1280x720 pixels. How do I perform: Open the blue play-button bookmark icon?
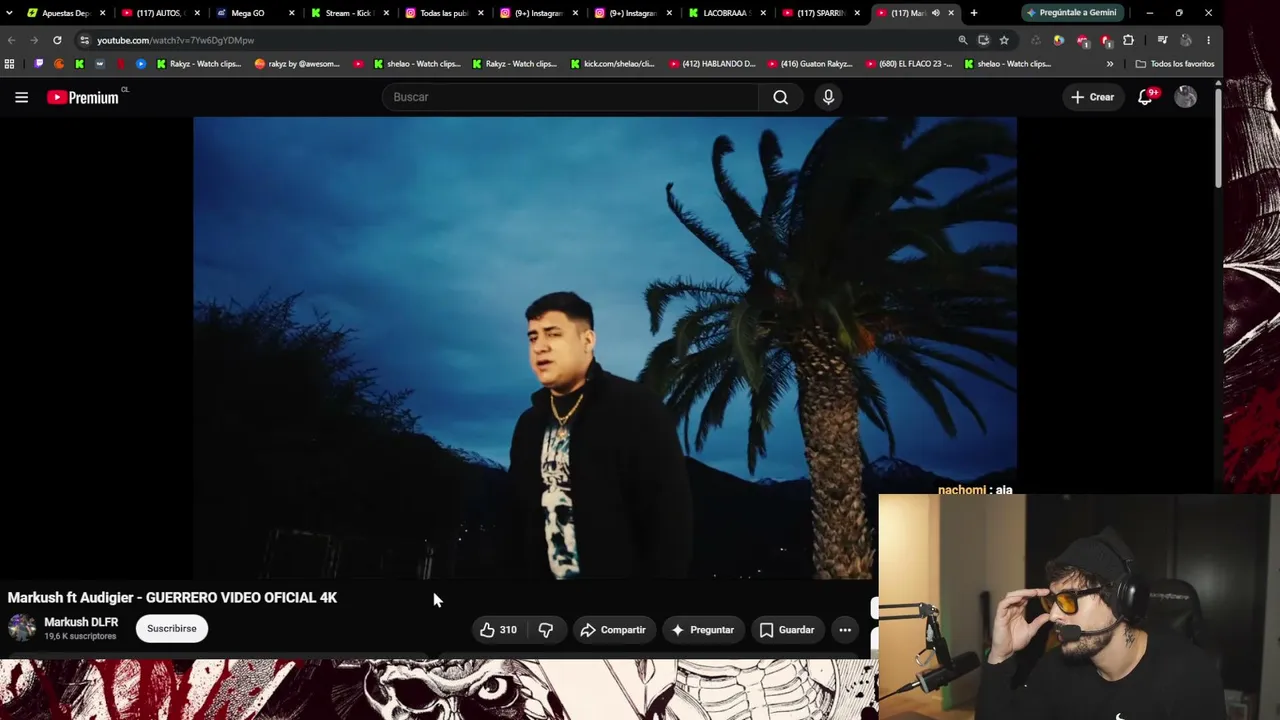141,64
